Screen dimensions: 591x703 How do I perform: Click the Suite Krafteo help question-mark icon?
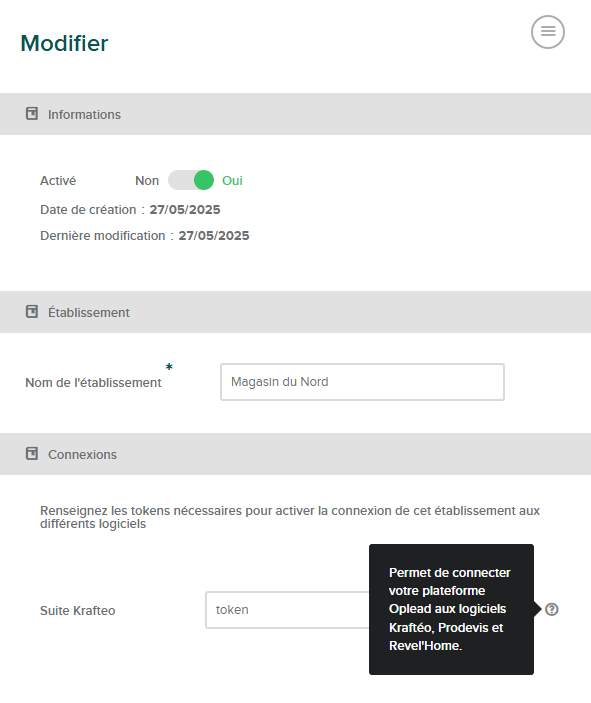(552, 609)
